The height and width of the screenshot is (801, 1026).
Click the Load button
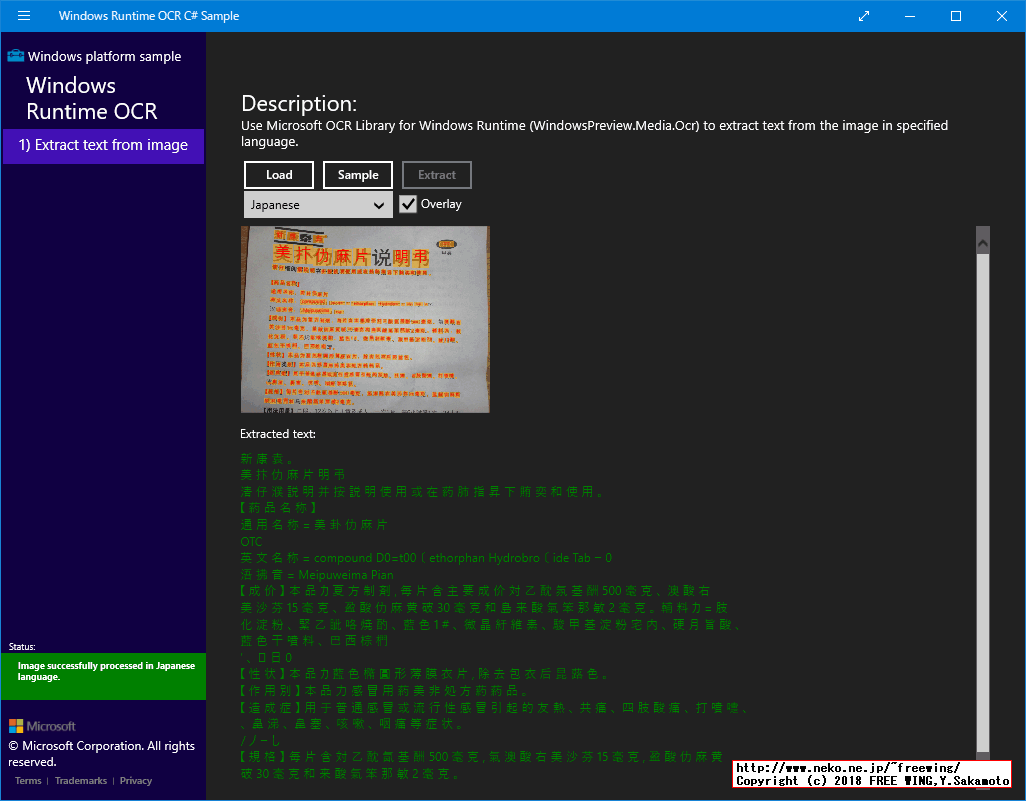[279, 174]
